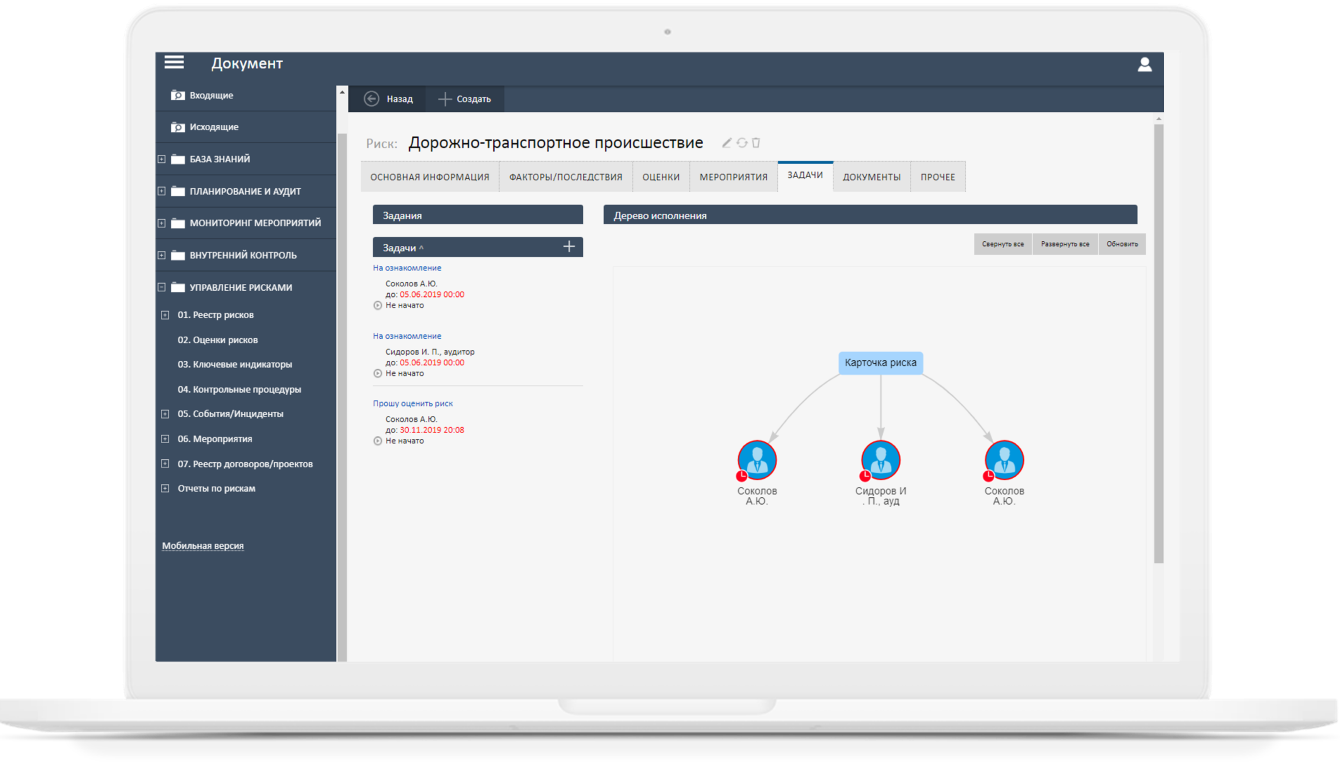Add a task with the Задачи plus icon
The width and height of the screenshot is (1340, 777).
[x=569, y=246]
